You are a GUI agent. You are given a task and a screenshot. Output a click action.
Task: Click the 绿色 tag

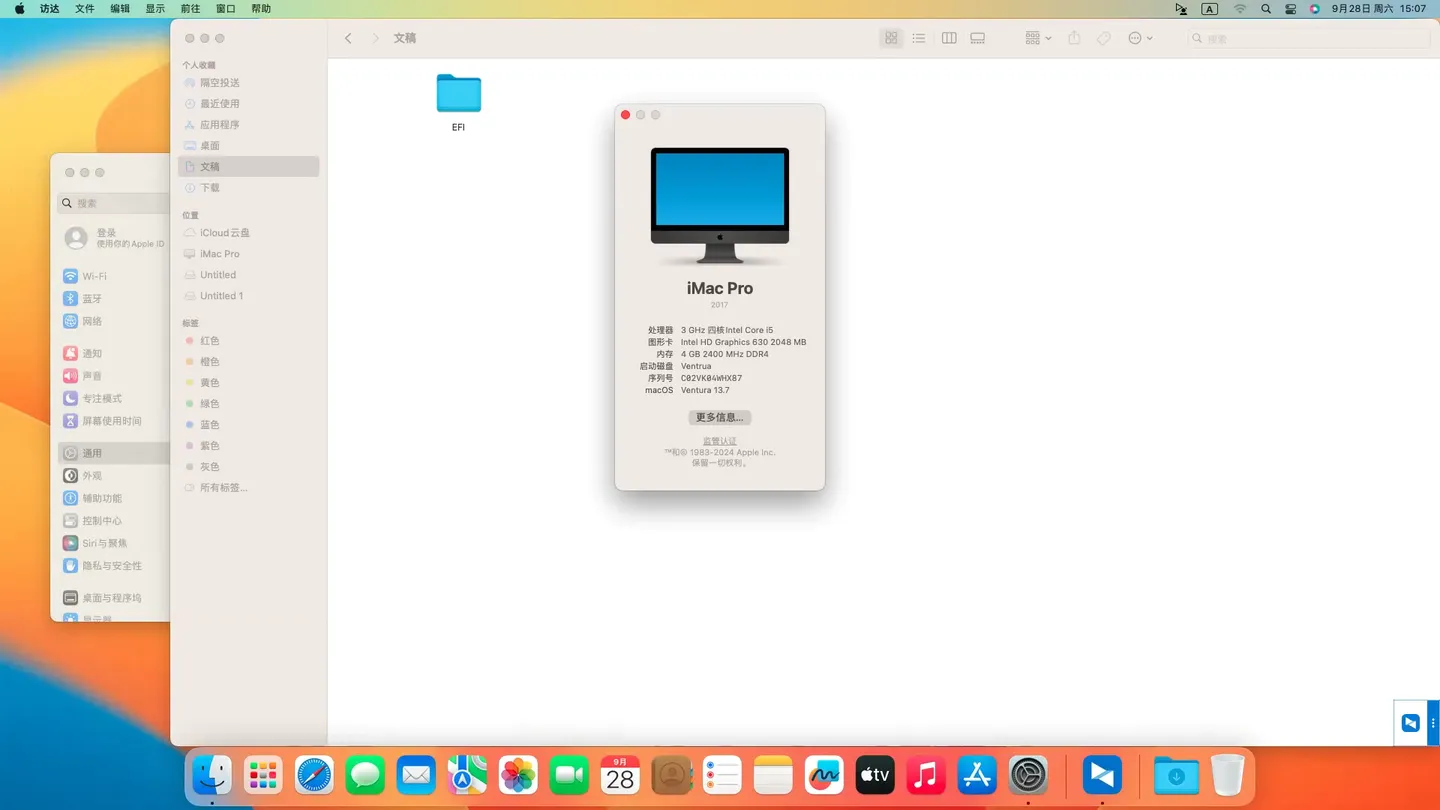(249, 404)
